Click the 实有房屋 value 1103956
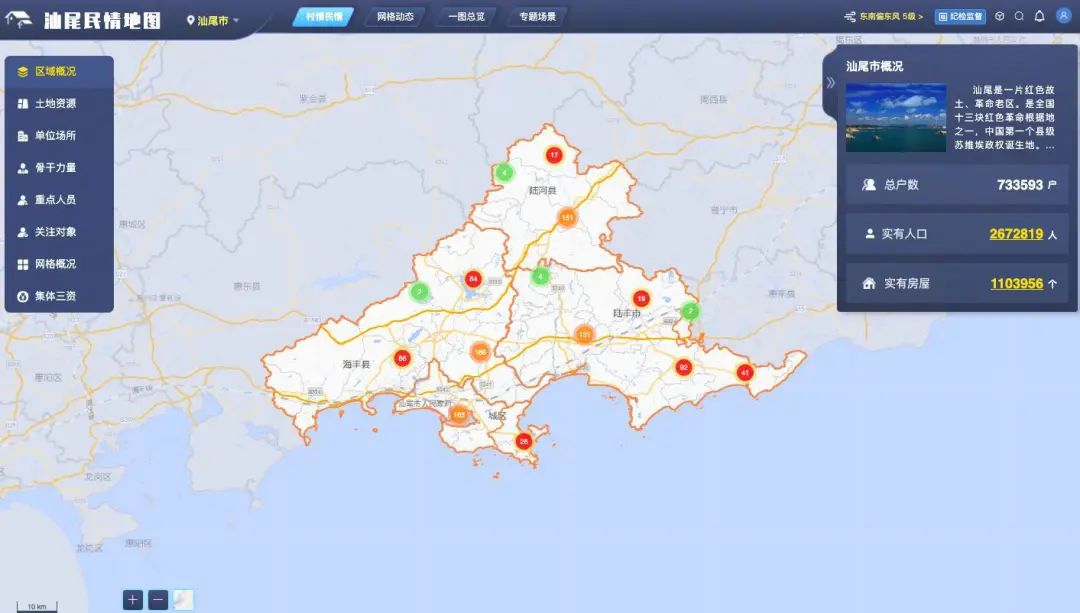The width and height of the screenshot is (1080, 613). point(1016,284)
